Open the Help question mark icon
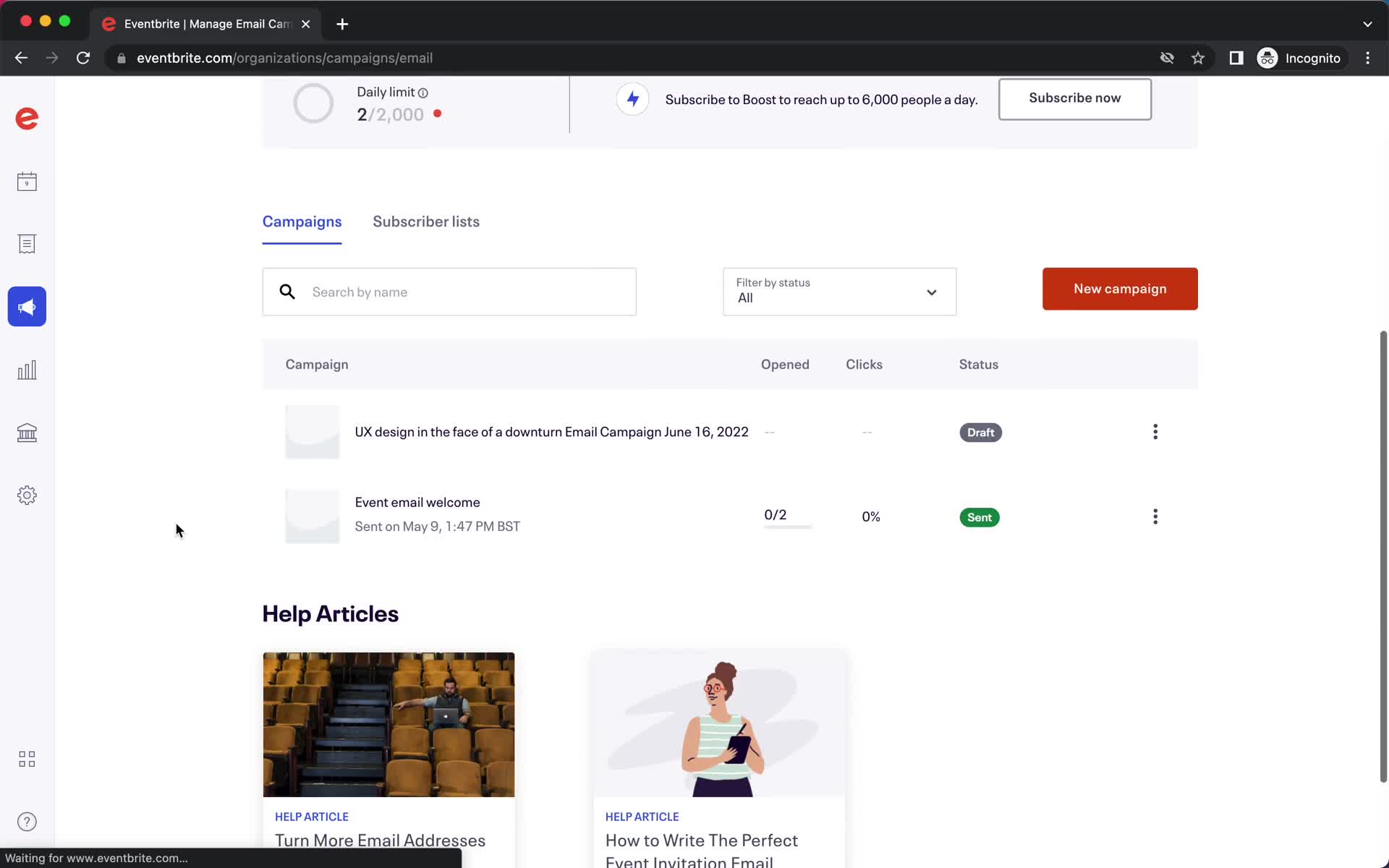1389x868 pixels. 27,822
